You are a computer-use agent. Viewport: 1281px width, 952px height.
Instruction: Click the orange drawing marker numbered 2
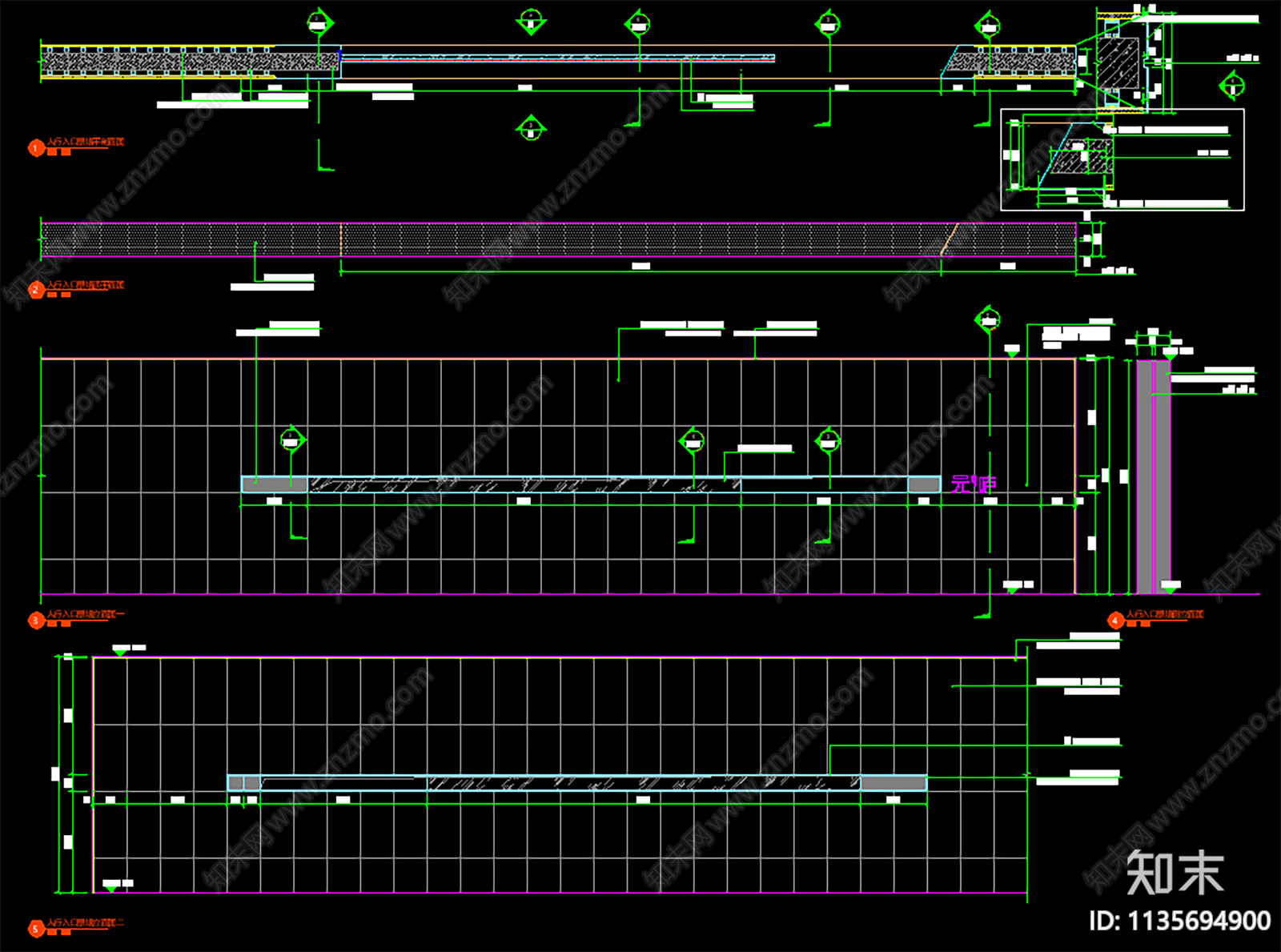click(x=36, y=290)
